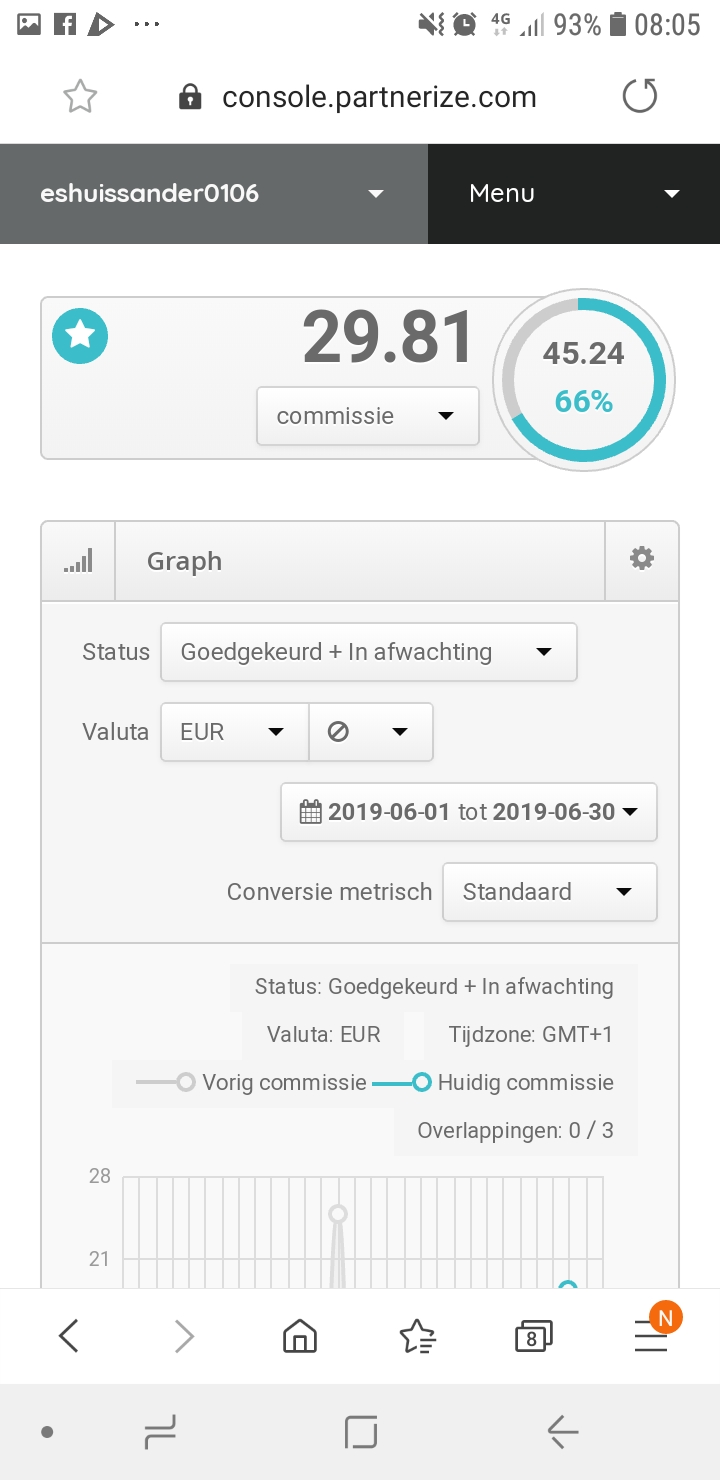Click the teal star badge icon
720x1480 pixels.
80,335
